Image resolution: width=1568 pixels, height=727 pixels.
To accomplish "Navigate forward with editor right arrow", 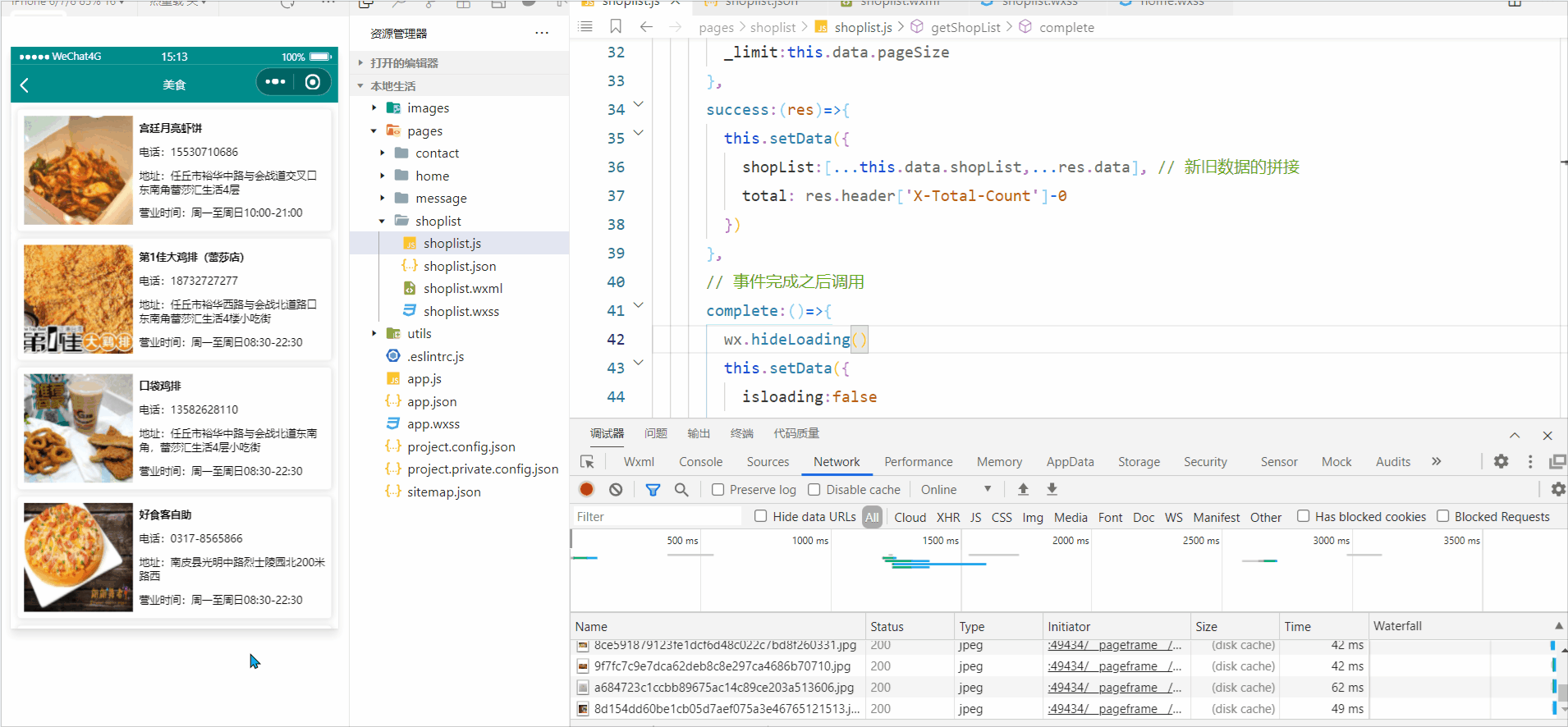I will pos(675,27).
